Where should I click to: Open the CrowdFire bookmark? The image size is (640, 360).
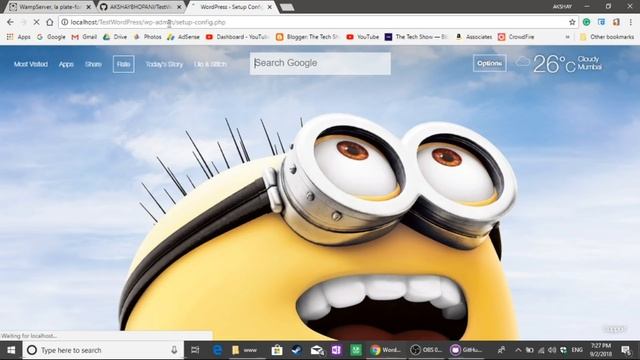(516, 37)
